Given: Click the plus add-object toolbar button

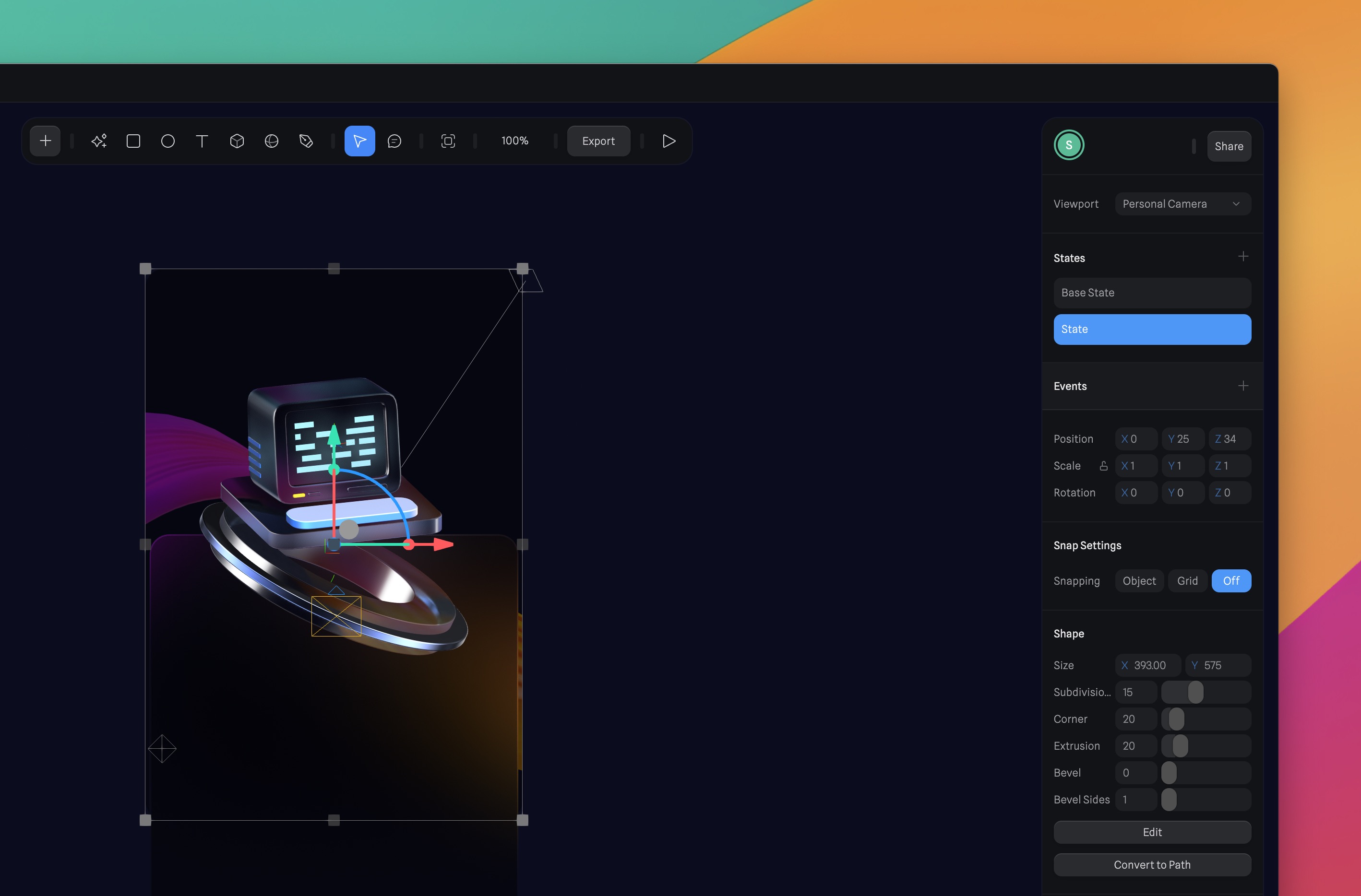Looking at the screenshot, I should (45, 141).
